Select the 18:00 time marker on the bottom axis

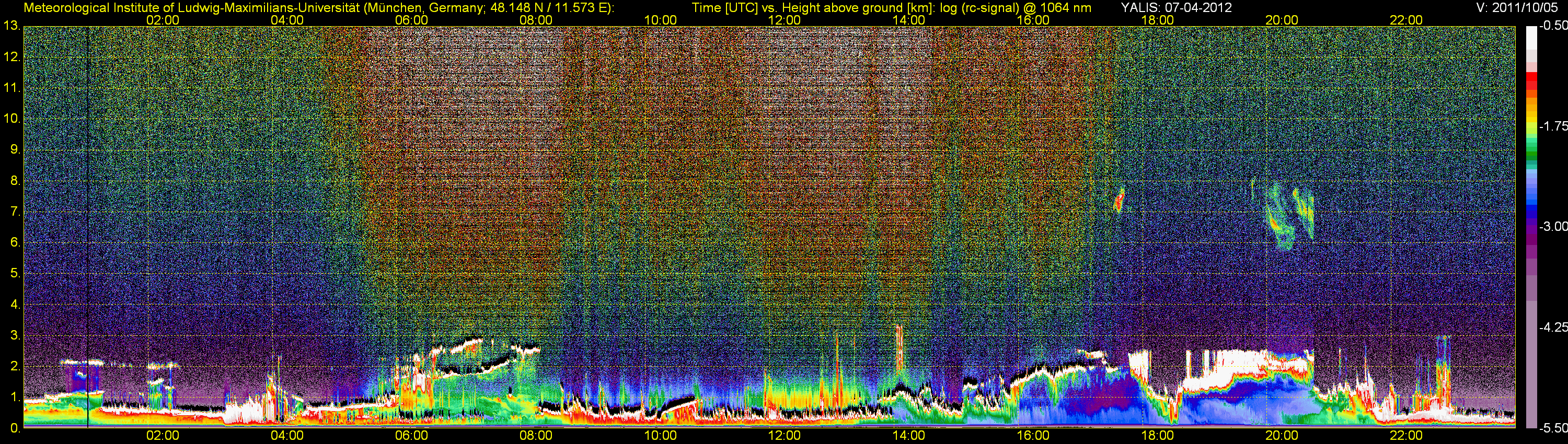[1157, 436]
